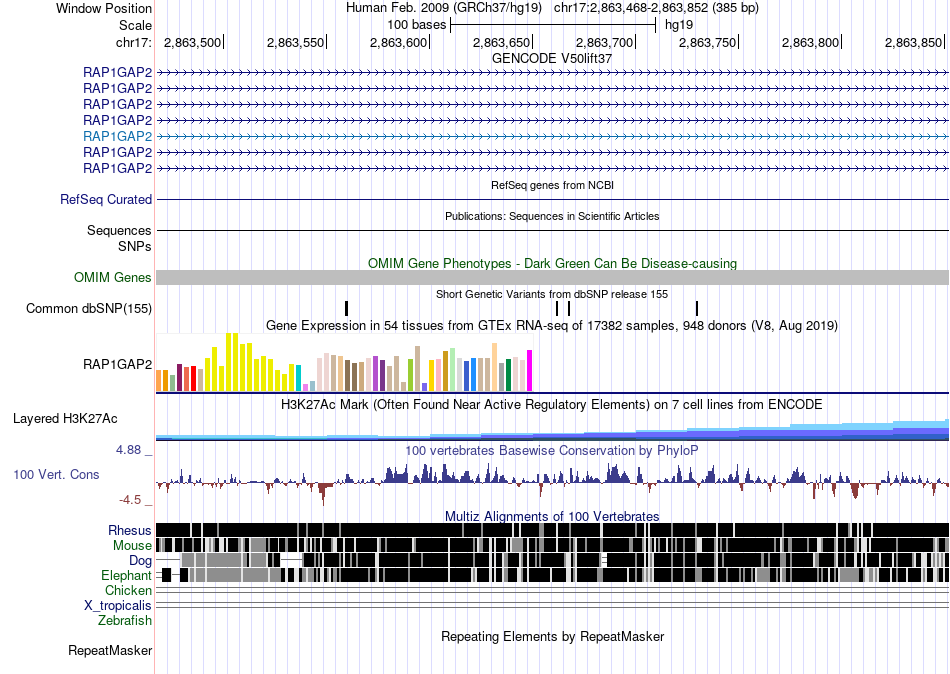Select the RAP1GAP2 label beside GTEx chart
Viewport: 950px width, 674px height.
[118, 364]
